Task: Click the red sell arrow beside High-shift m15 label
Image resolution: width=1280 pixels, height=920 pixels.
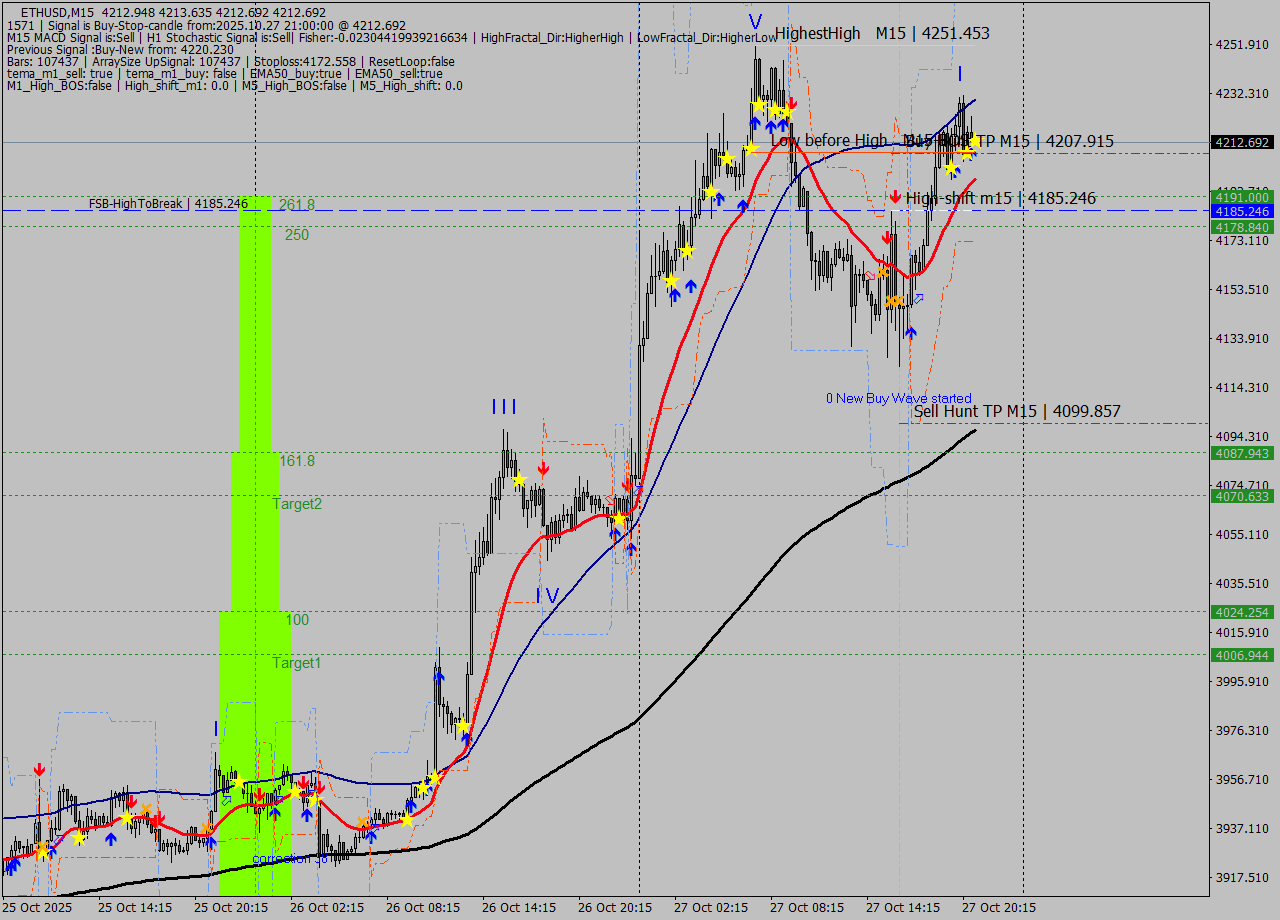Action: (895, 197)
